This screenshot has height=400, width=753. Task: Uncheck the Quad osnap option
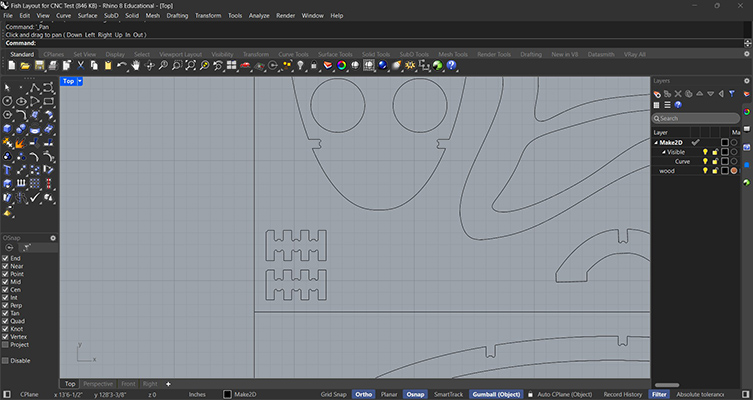6,321
